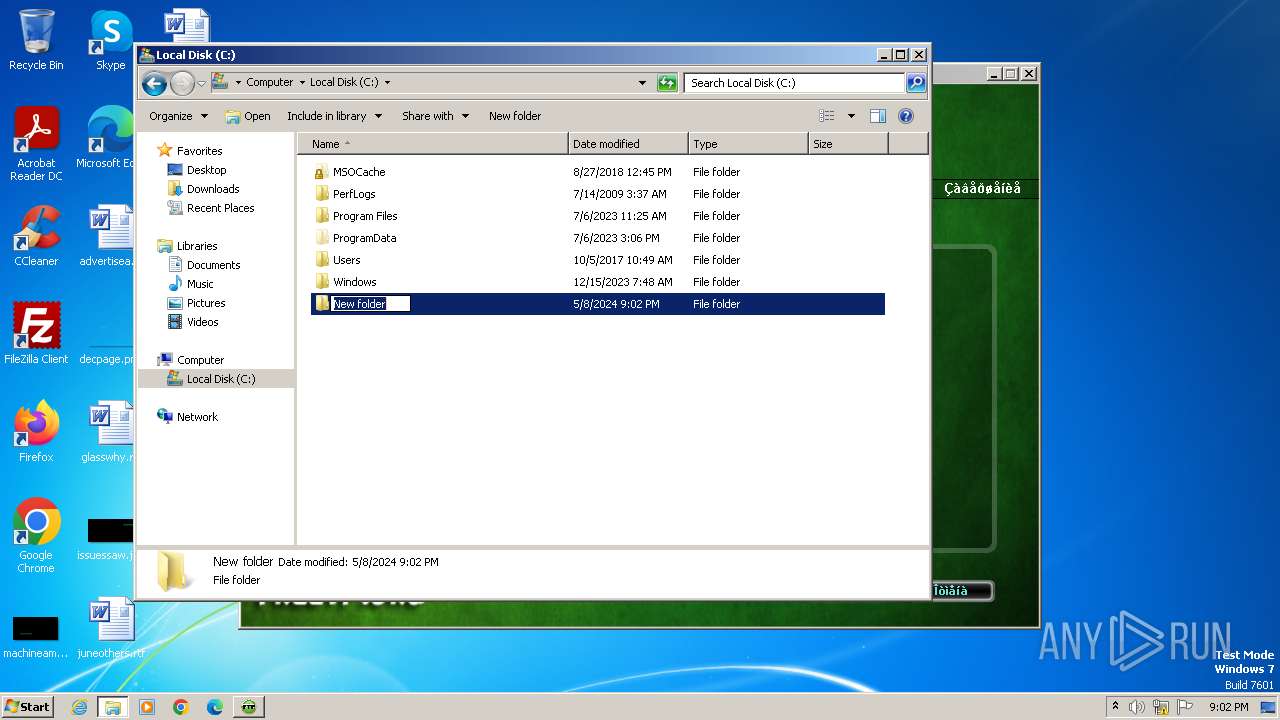Select the Google Chrome desktop icon

36,535
